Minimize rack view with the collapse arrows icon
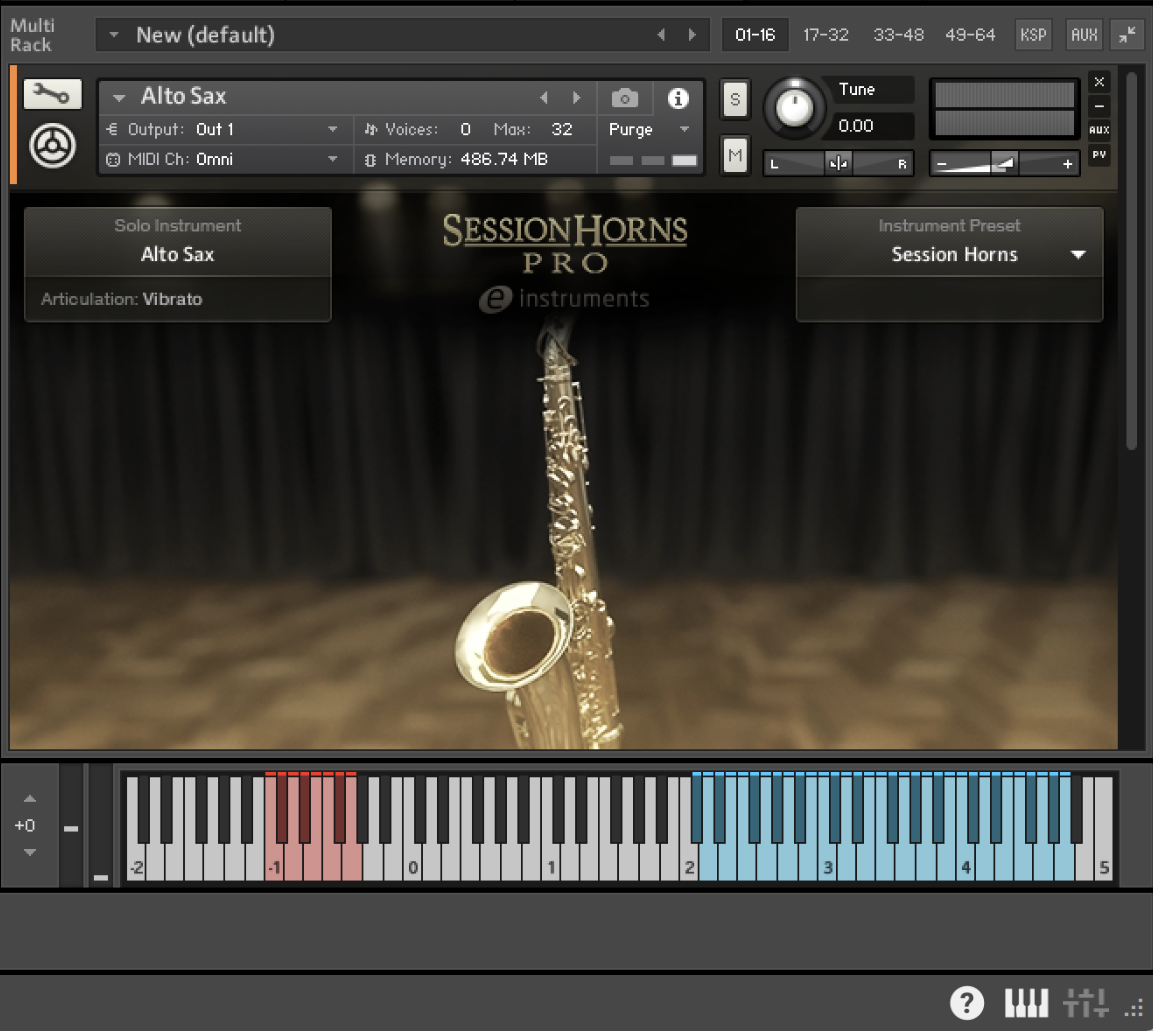Screen dimensions: 1153x1031 [x=1127, y=35]
